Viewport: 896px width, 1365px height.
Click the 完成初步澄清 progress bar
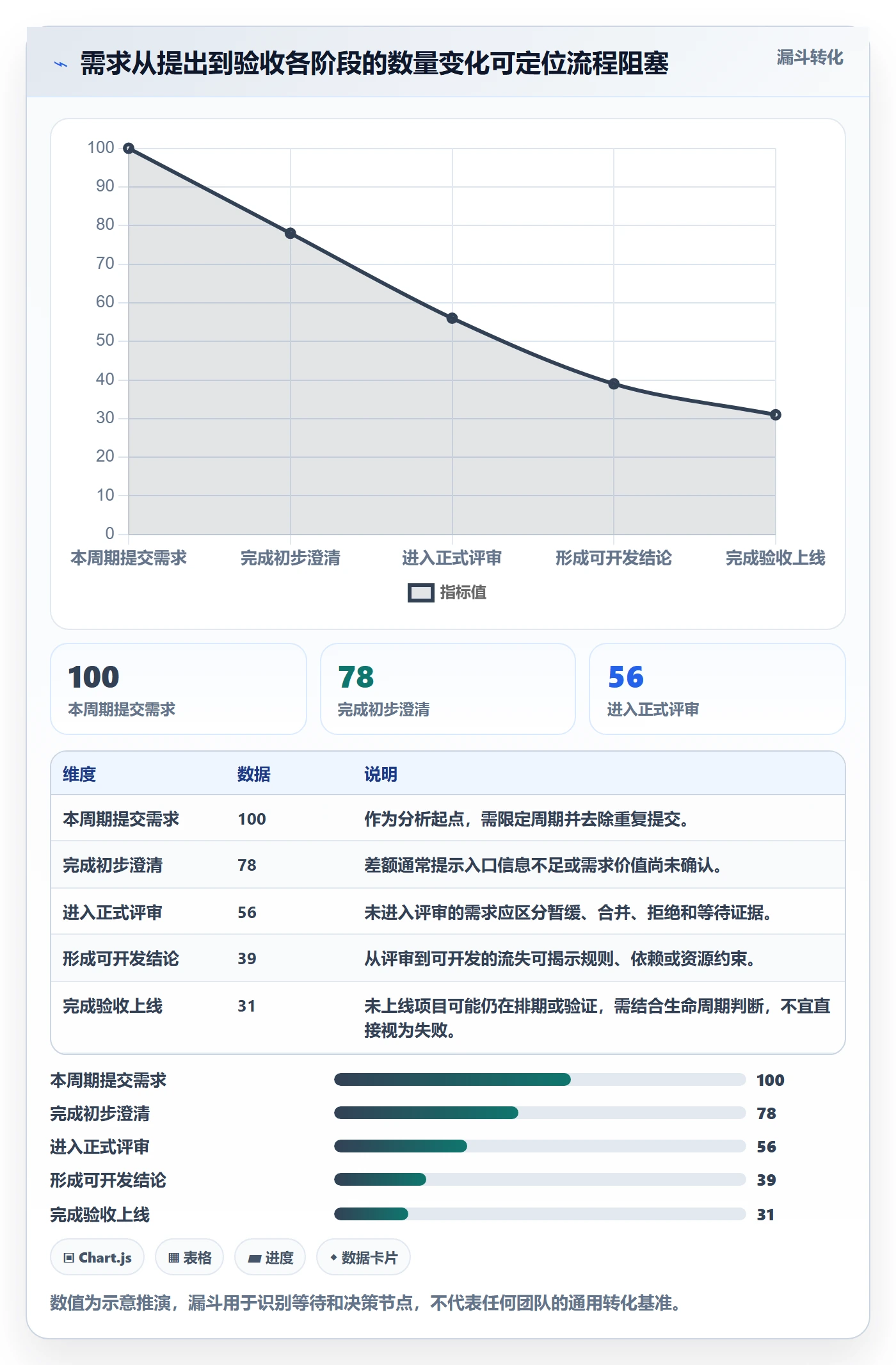point(540,1113)
